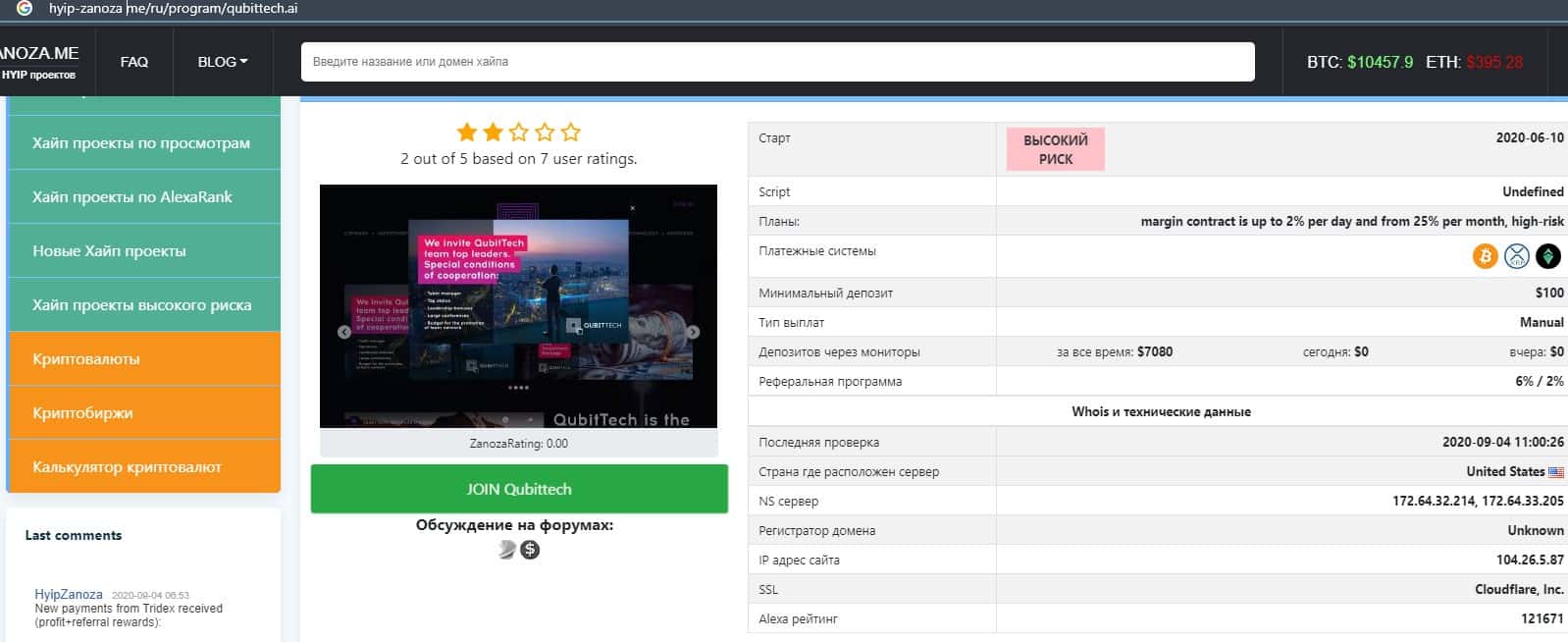The width and height of the screenshot is (1568, 642).
Task: Click the Ethereum Classic payment icon
Action: 1547,256
